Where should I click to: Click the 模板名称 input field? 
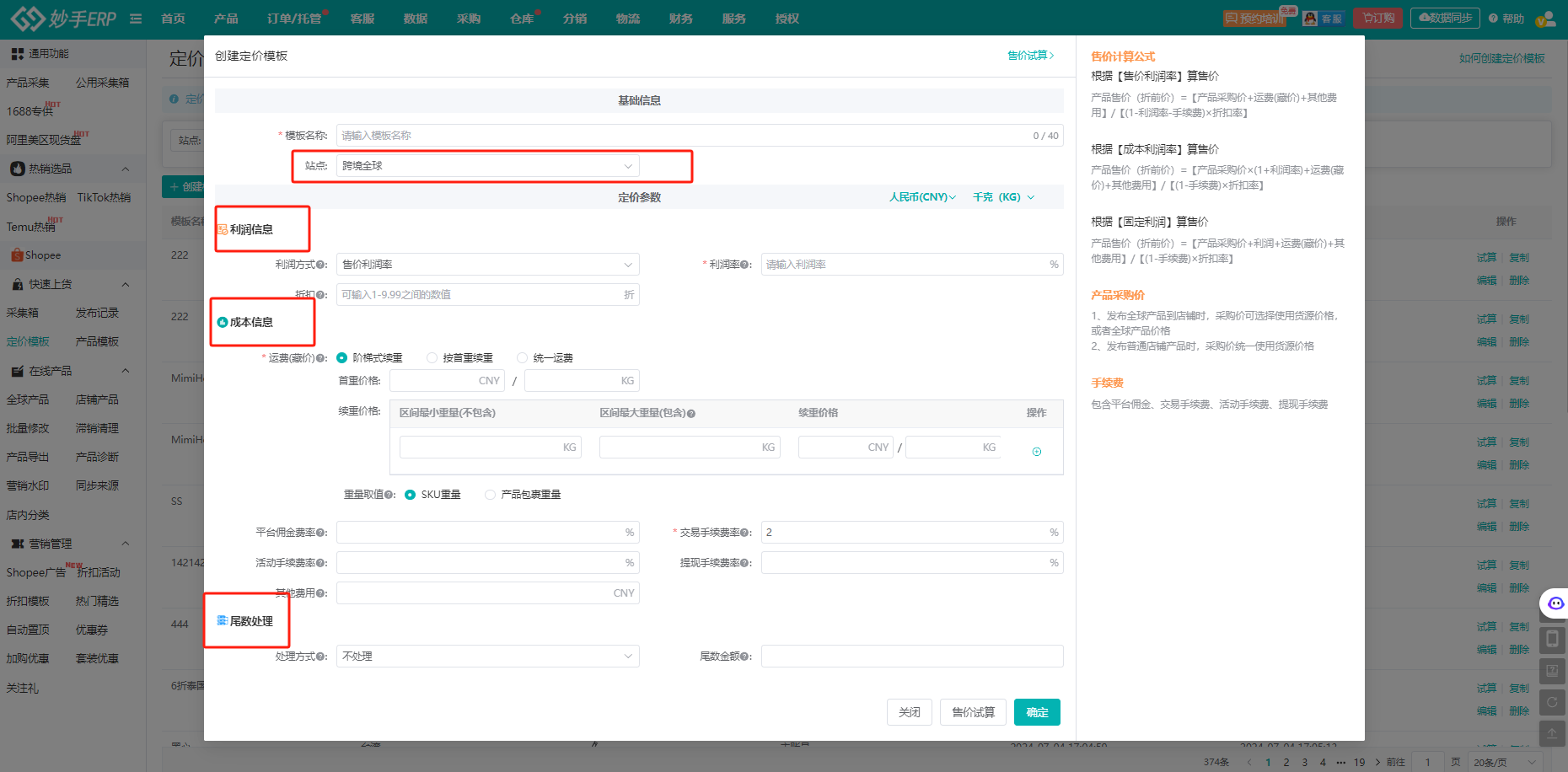(683, 136)
